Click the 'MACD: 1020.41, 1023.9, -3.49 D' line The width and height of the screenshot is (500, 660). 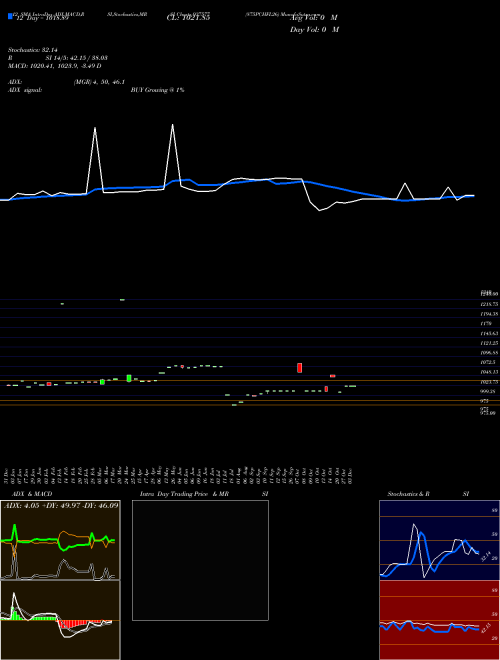55,66
